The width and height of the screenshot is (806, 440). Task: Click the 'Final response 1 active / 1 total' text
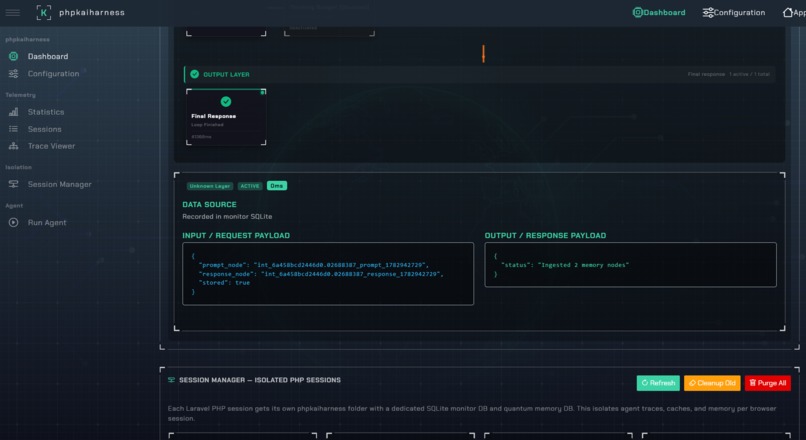[x=728, y=75]
